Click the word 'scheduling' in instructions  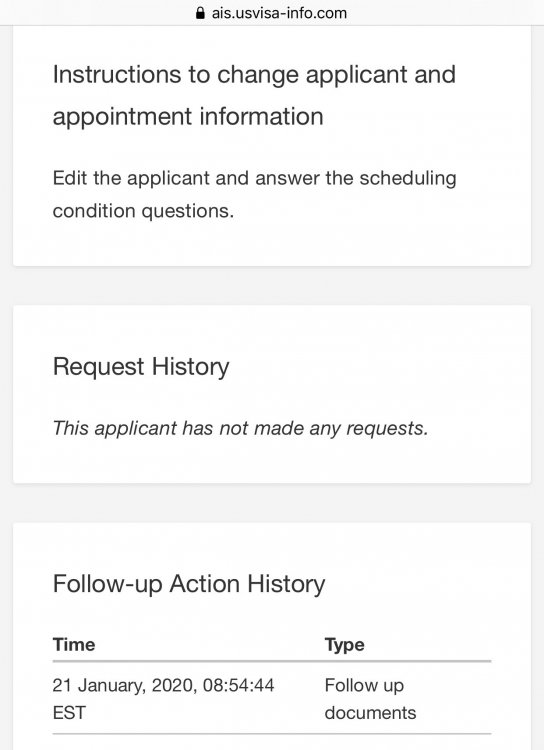(408, 178)
